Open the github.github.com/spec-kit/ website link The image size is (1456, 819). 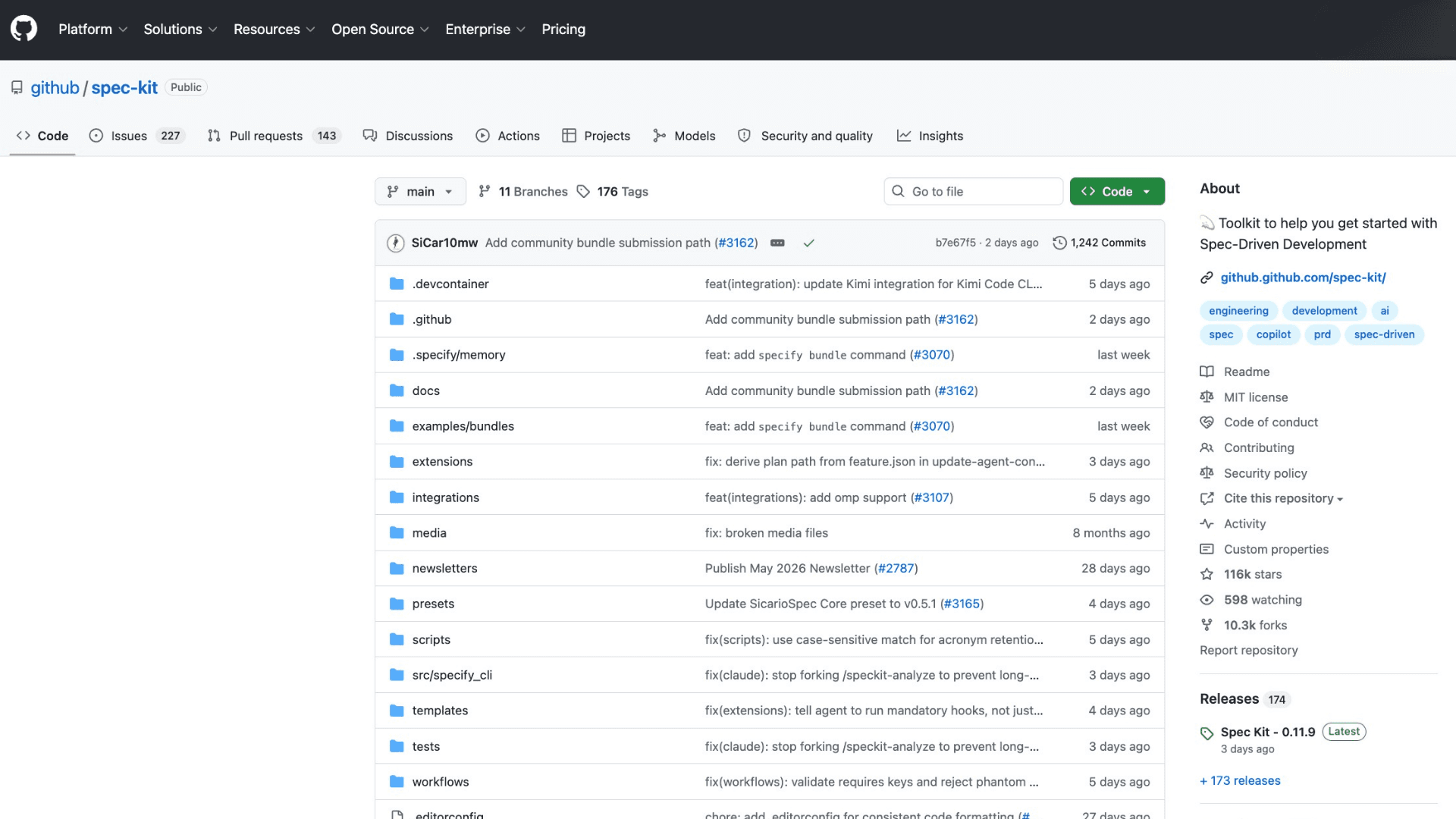(x=1303, y=278)
